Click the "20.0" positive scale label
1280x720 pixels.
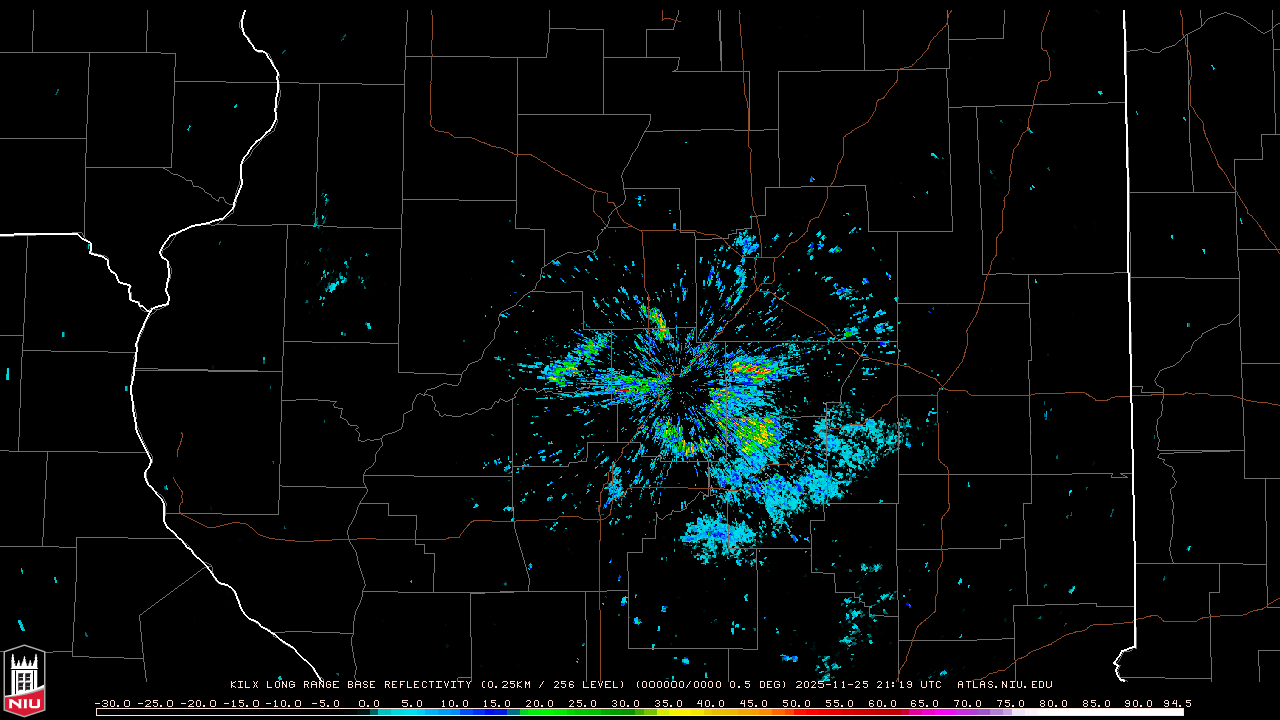click(541, 703)
